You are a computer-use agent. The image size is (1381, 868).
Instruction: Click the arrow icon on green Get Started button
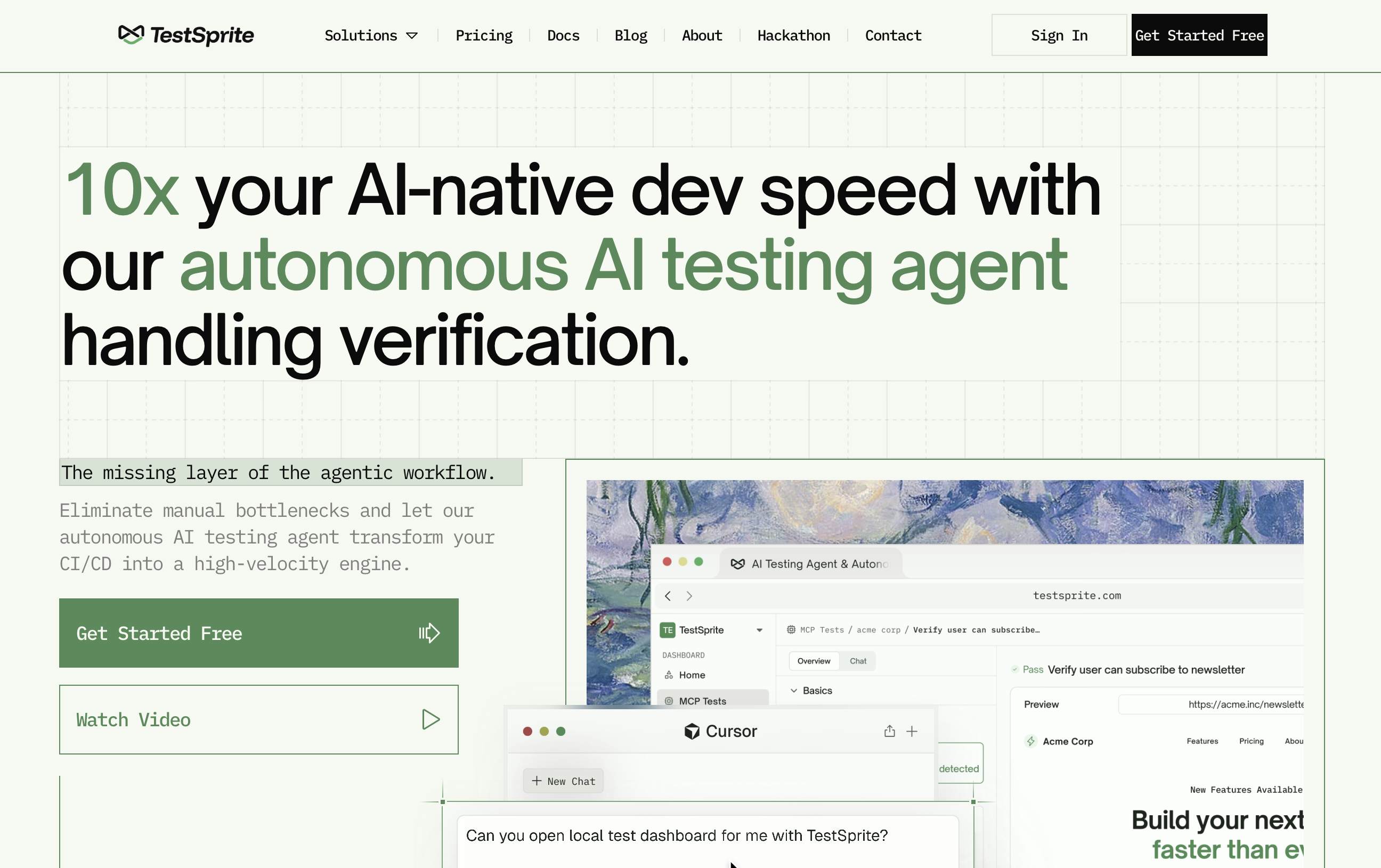pyautogui.click(x=429, y=633)
